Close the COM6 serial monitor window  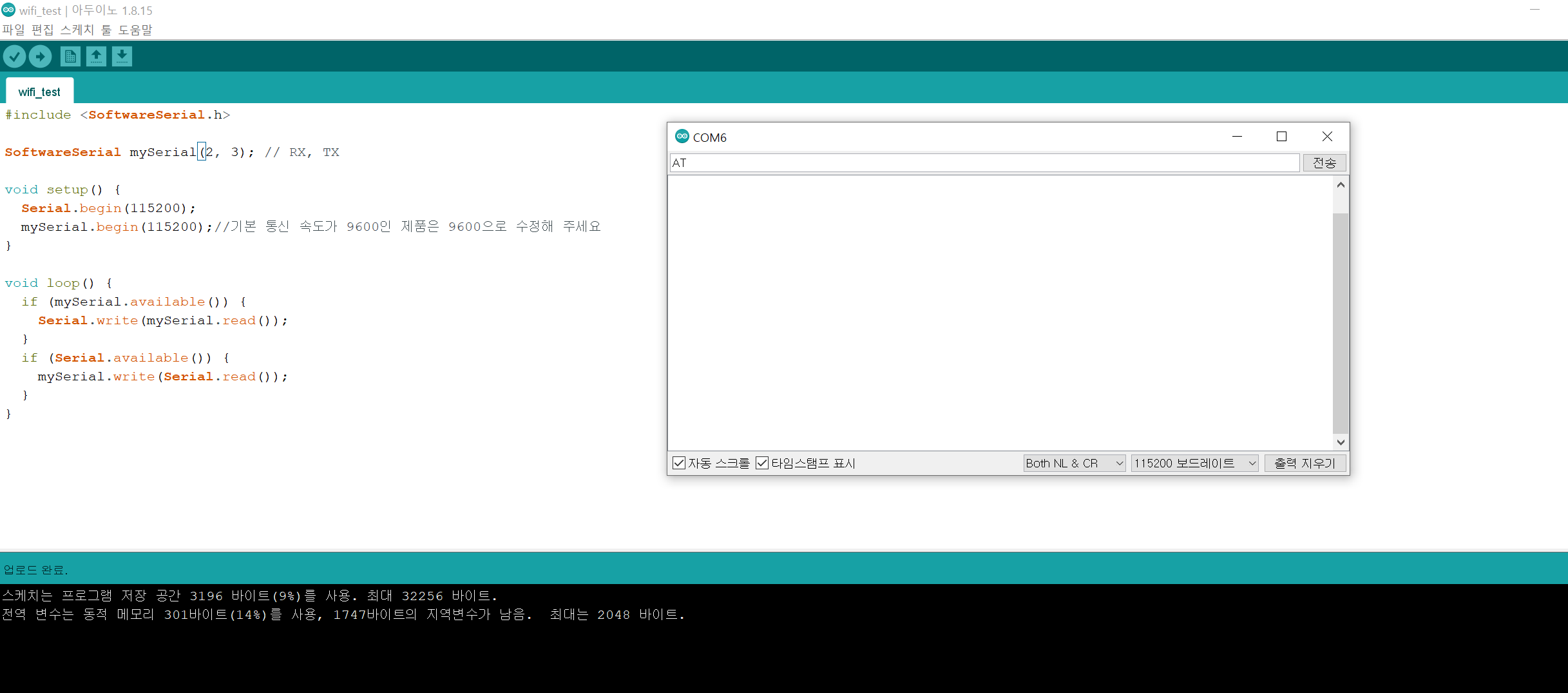pyautogui.click(x=1327, y=136)
